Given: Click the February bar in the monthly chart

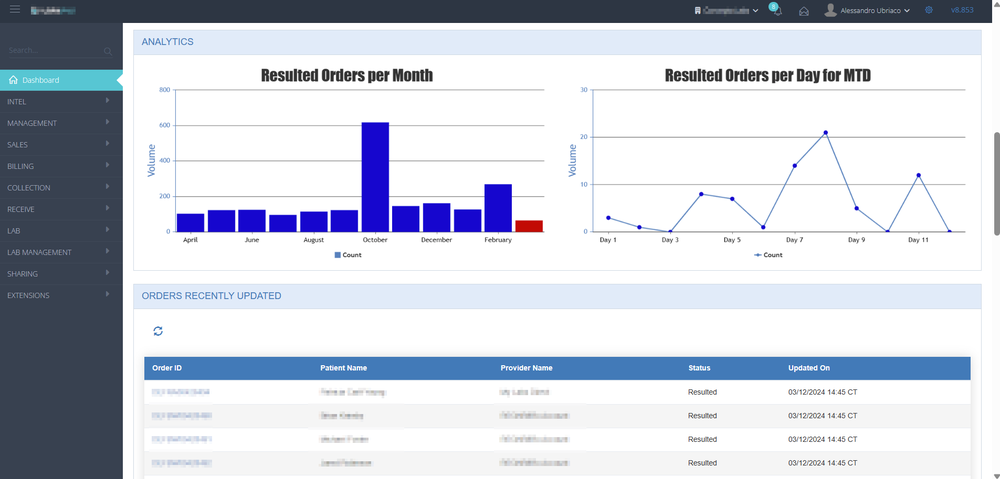Looking at the screenshot, I should (498, 208).
